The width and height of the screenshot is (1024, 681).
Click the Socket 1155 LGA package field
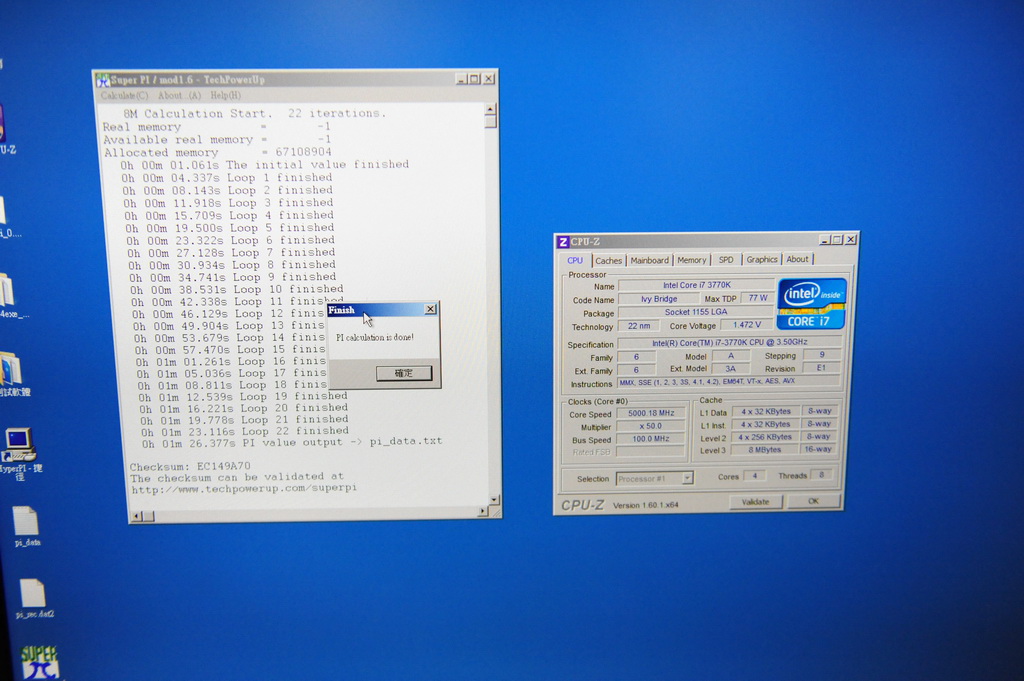pos(696,312)
